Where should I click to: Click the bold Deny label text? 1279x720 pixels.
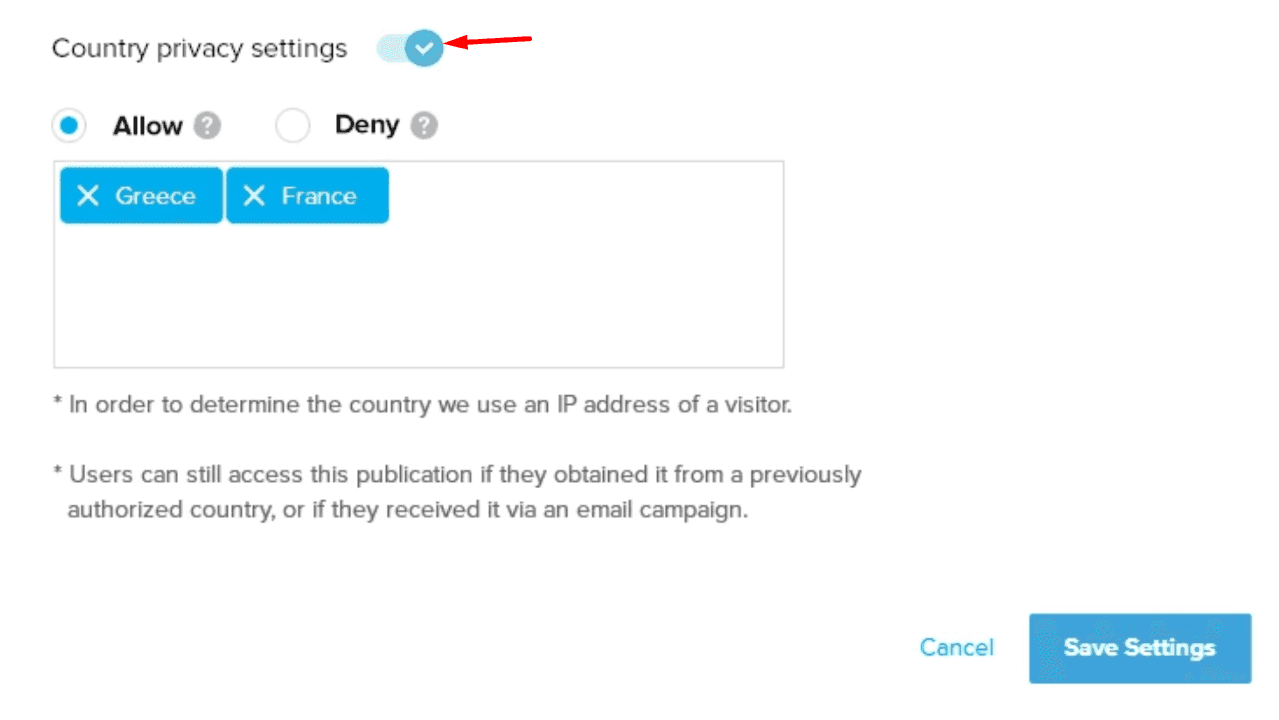point(367,126)
